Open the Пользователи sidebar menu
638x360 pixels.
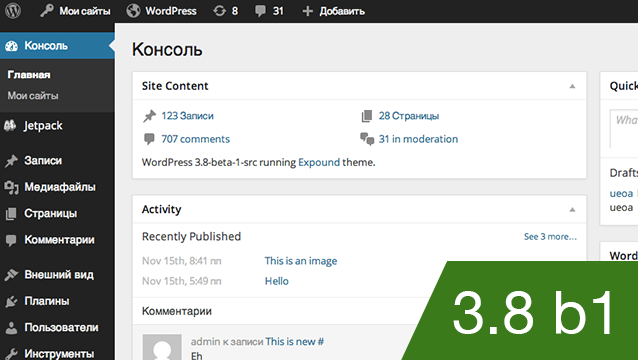[x=61, y=328]
